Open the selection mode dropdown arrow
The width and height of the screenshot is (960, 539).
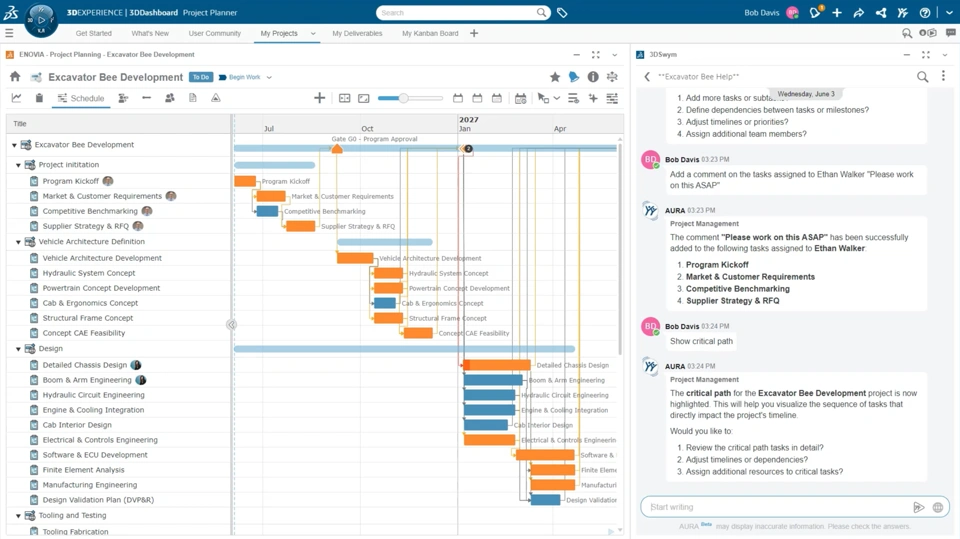click(x=557, y=98)
